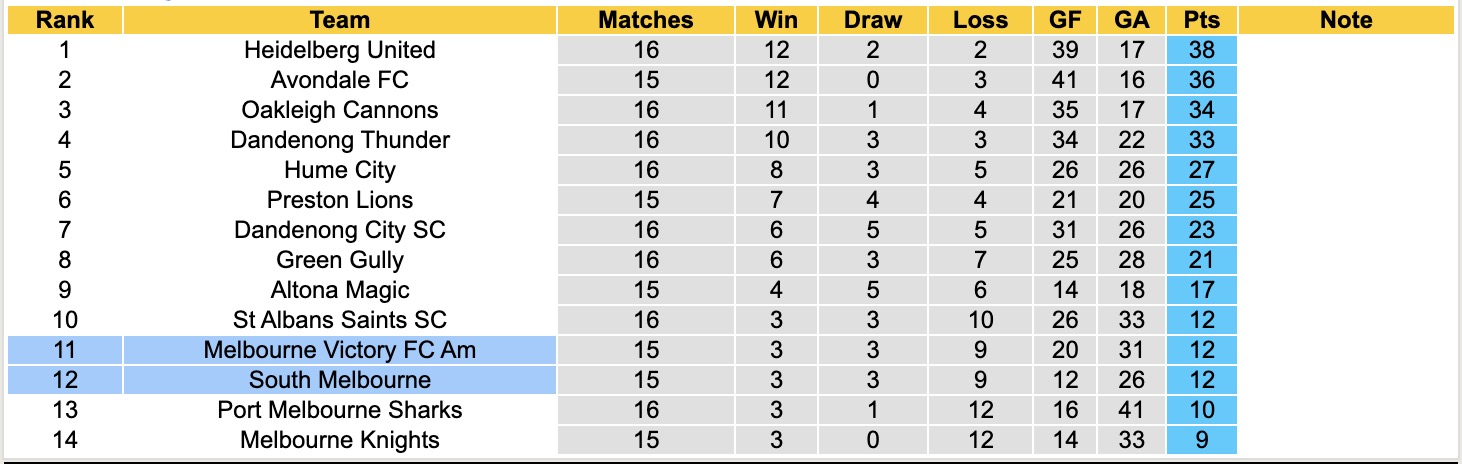Open the Heidelberg United team entry
This screenshot has height=464, width=1462.
click(x=340, y=50)
